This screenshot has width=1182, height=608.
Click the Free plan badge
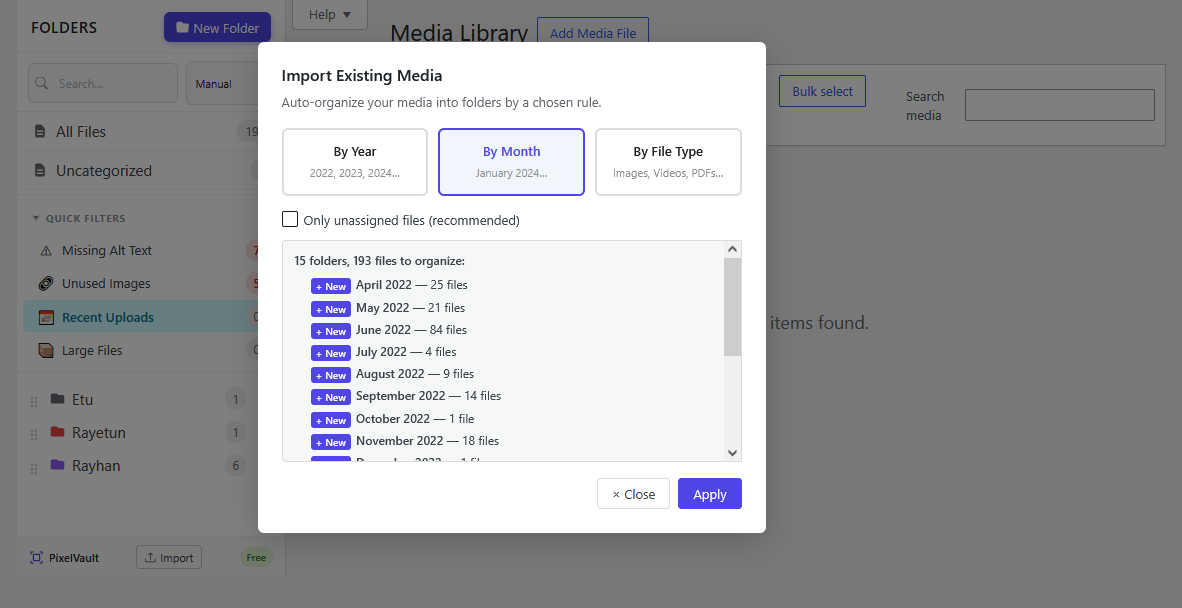(x=256, y=558)
